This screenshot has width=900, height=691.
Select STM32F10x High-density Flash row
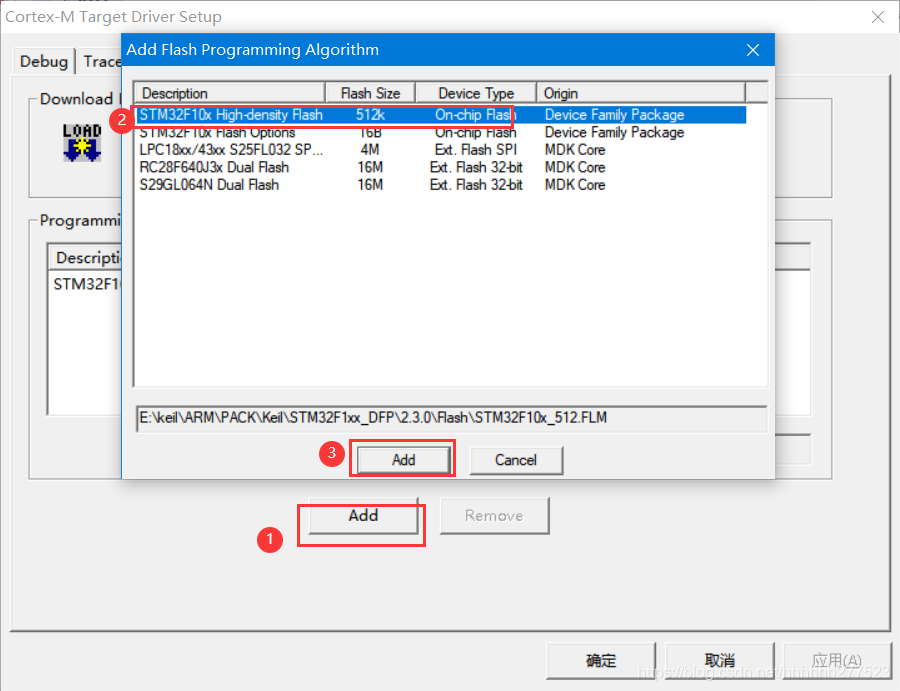coord(441,115)
